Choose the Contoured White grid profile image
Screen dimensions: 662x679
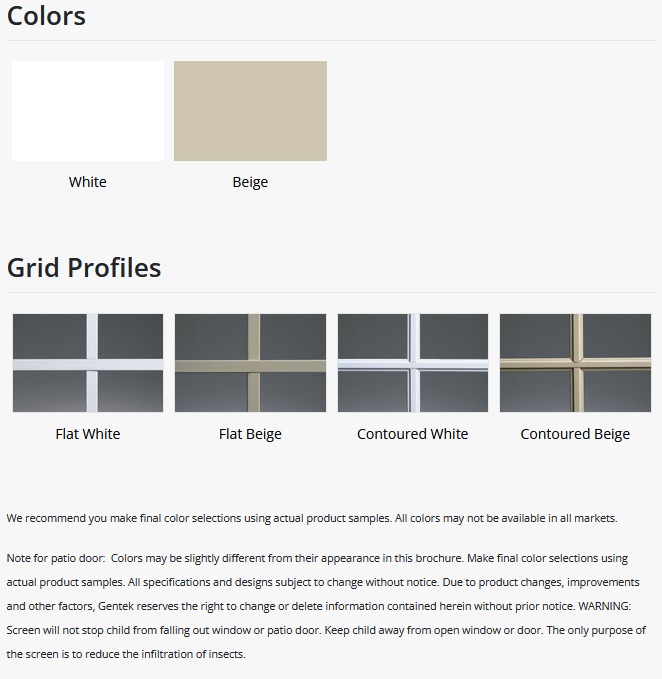pyautogui.click(x=413, y=363)
